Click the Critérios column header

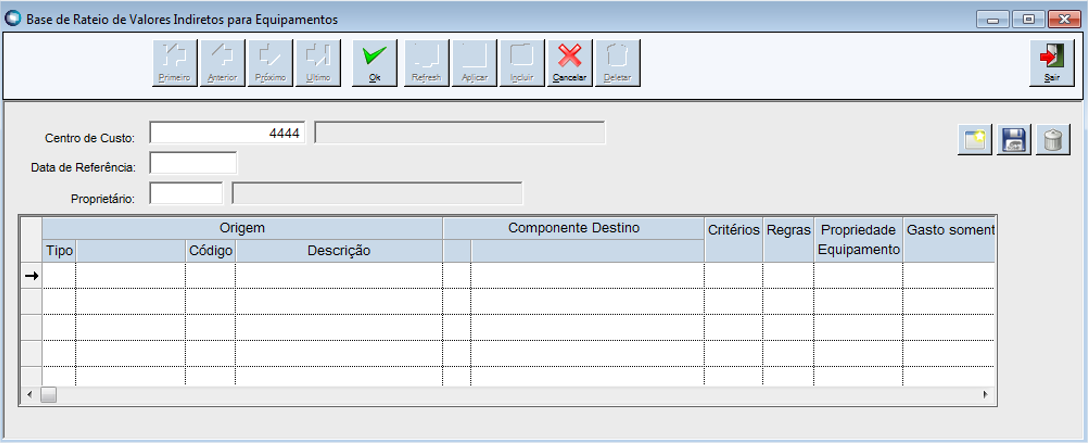point(733,240)
